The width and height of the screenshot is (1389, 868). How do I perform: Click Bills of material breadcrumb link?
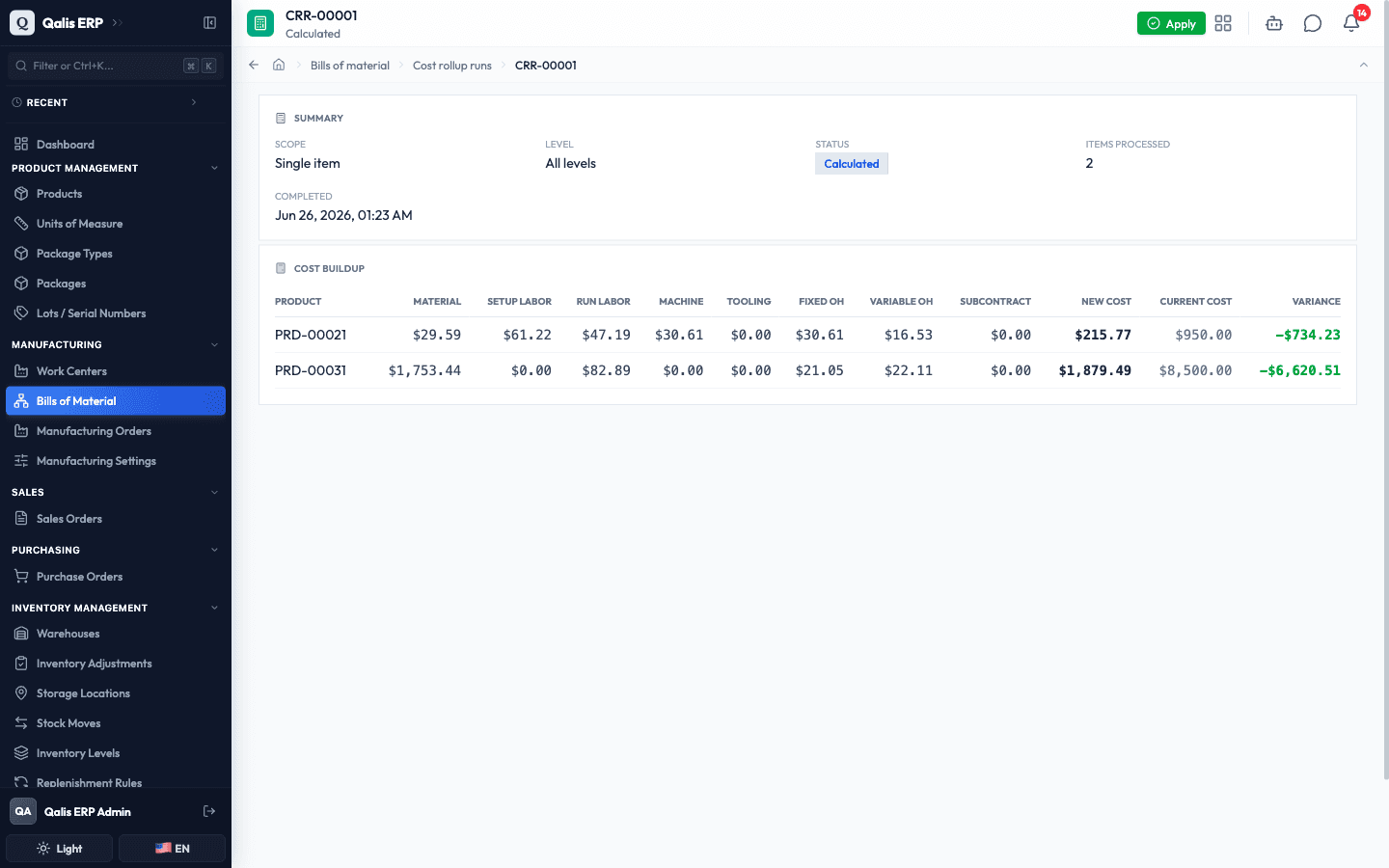(x=350, y=66)
